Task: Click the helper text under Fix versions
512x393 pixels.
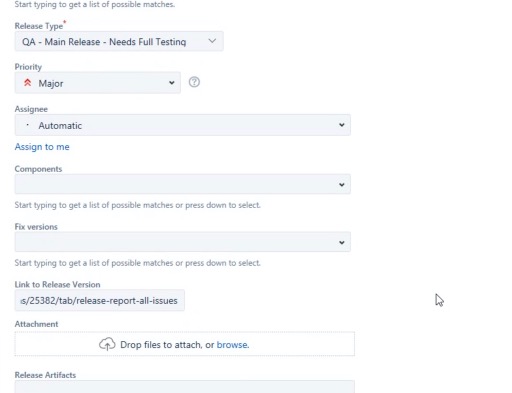Action: pos(137,263)
